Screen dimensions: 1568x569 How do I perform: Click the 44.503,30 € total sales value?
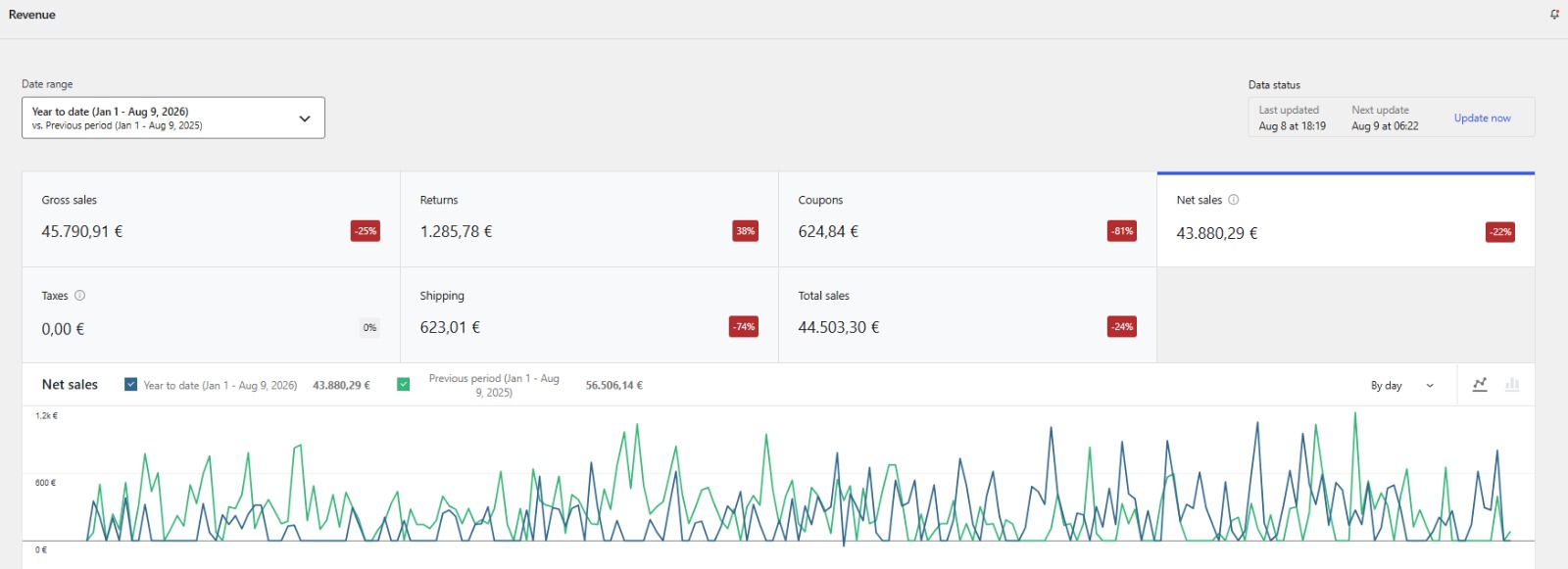[839, 328]
